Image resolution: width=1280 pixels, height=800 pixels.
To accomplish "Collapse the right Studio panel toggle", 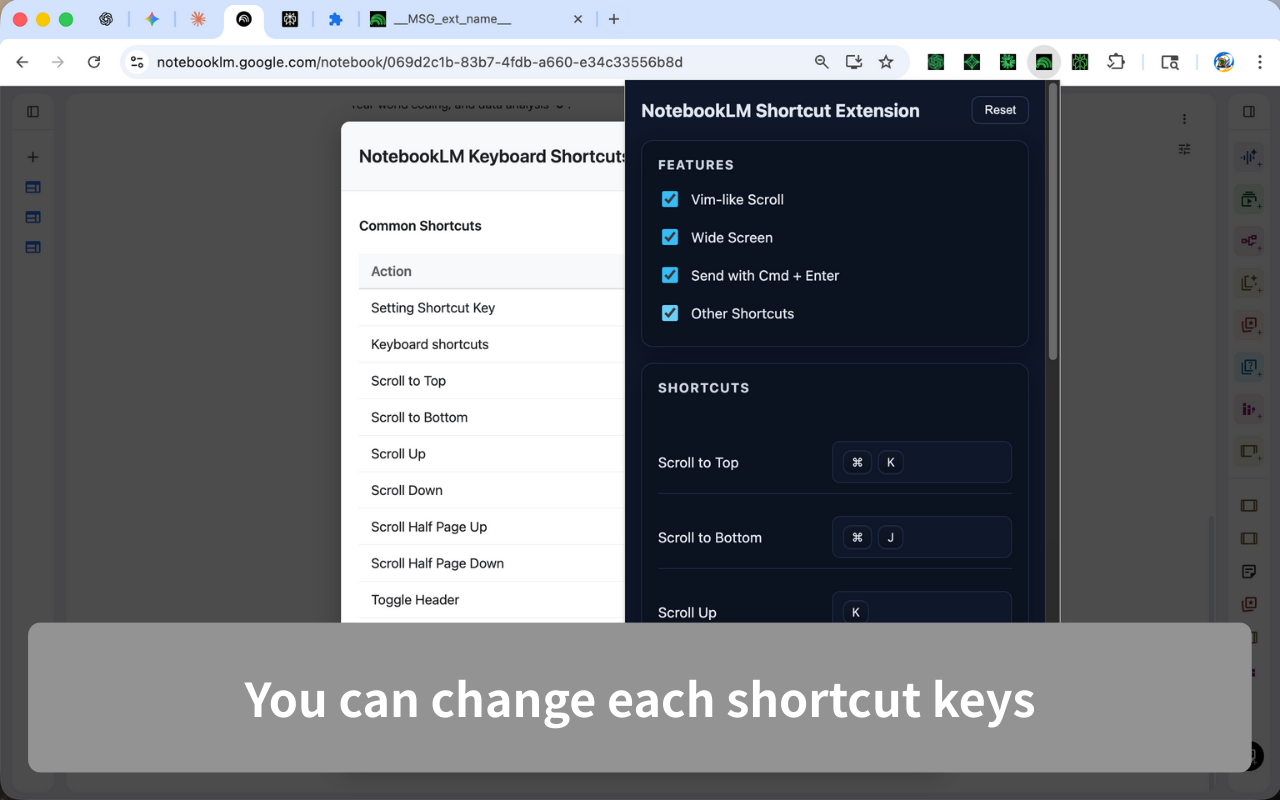I will pos(1249,112).
